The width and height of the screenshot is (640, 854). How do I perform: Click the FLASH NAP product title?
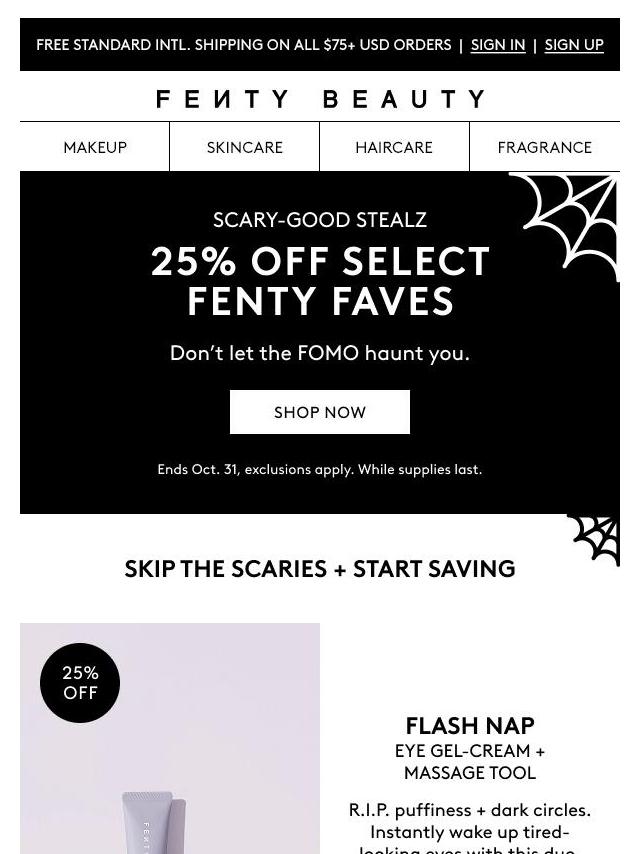coord(470,725)
